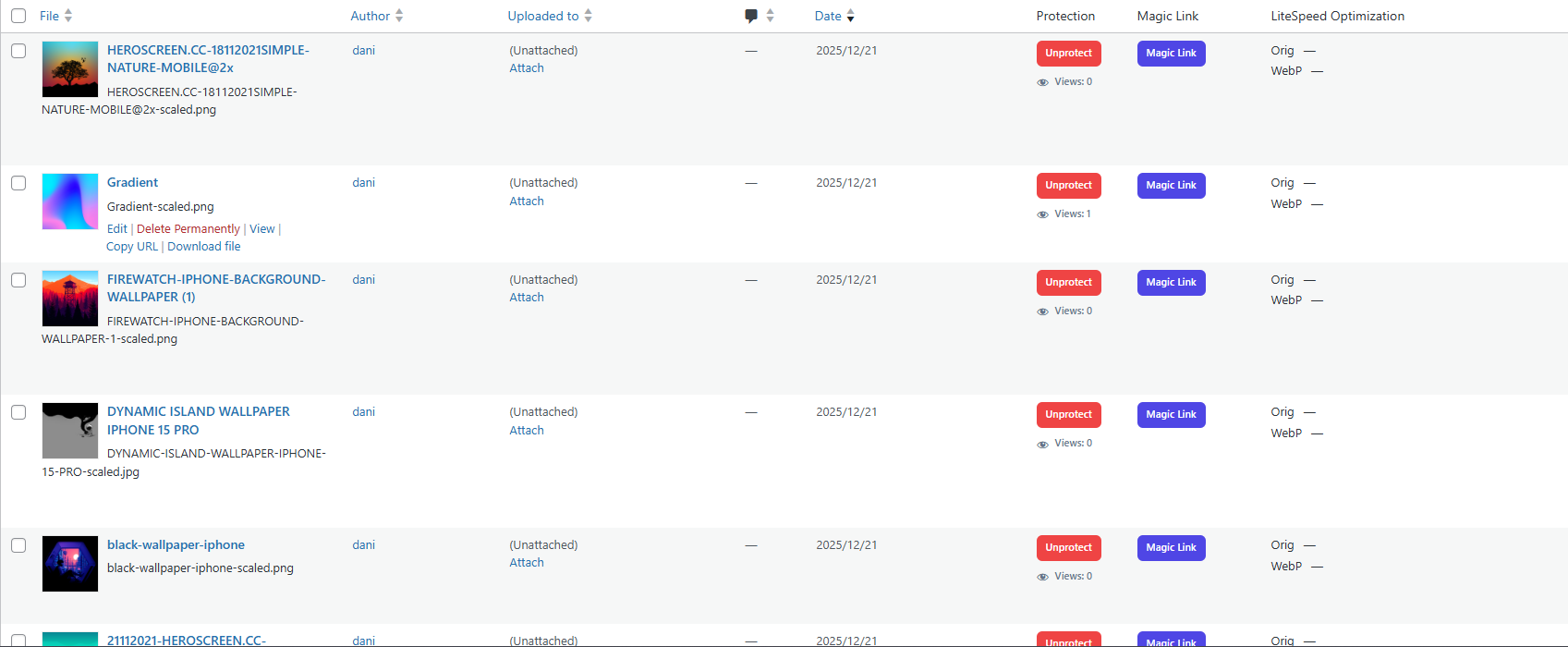Click the eye icon next to HEROSCREEN views
The height and width of the screenshot is (647, 1568).
(1041, 81)
